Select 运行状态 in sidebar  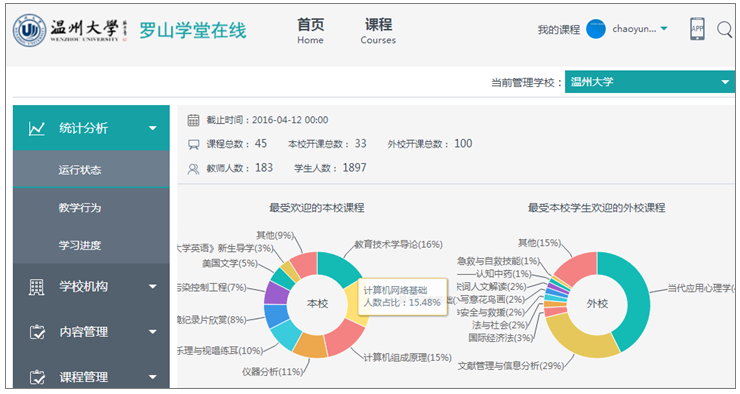(91, 169)
